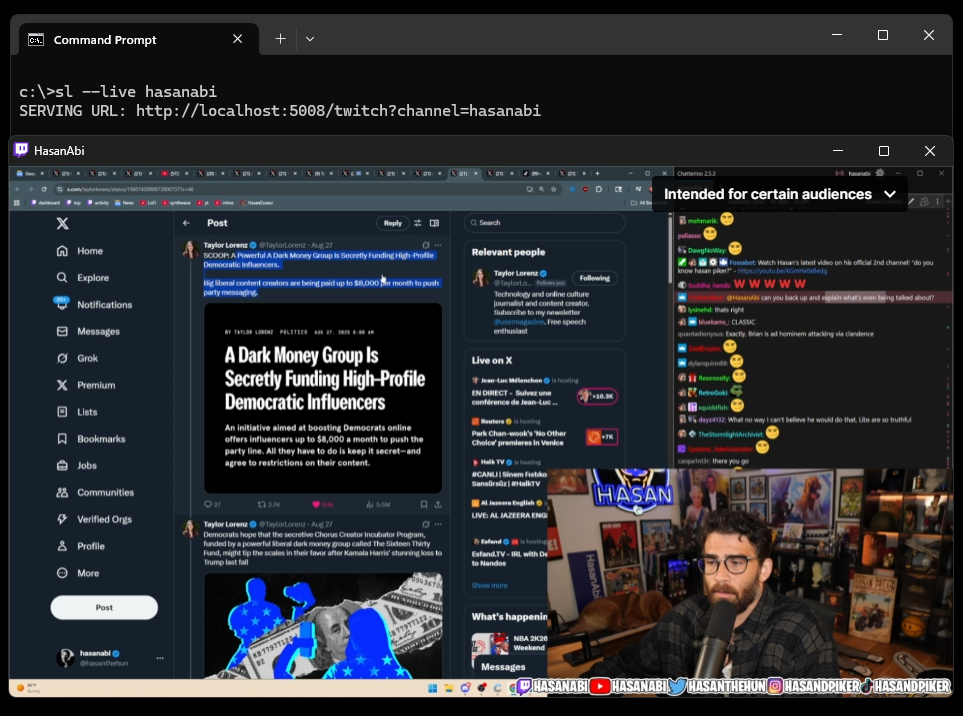Open the reader view icon beside Reply
The image size is (963, 716).
click(x=434, y=223)
